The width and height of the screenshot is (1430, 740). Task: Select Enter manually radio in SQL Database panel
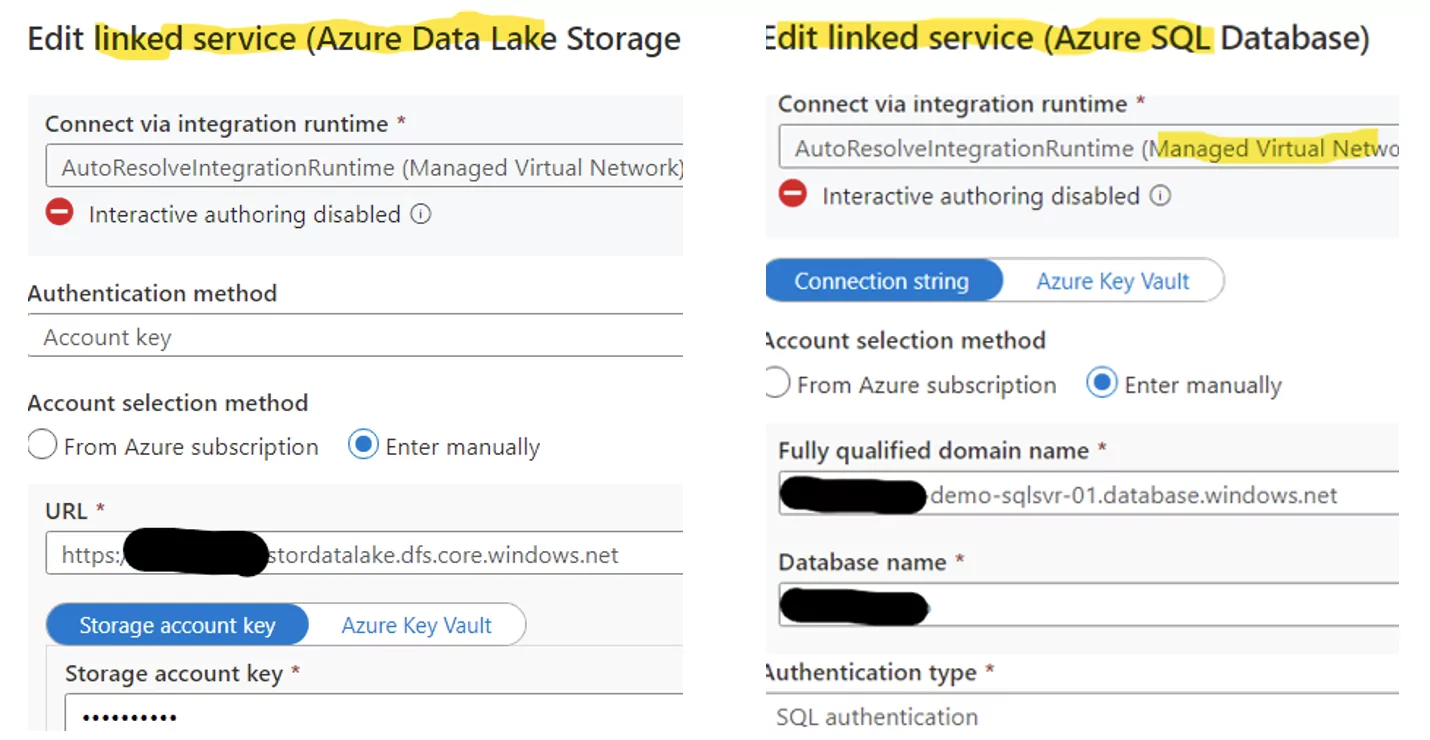pyautogui.click(x=1101, y=384)
